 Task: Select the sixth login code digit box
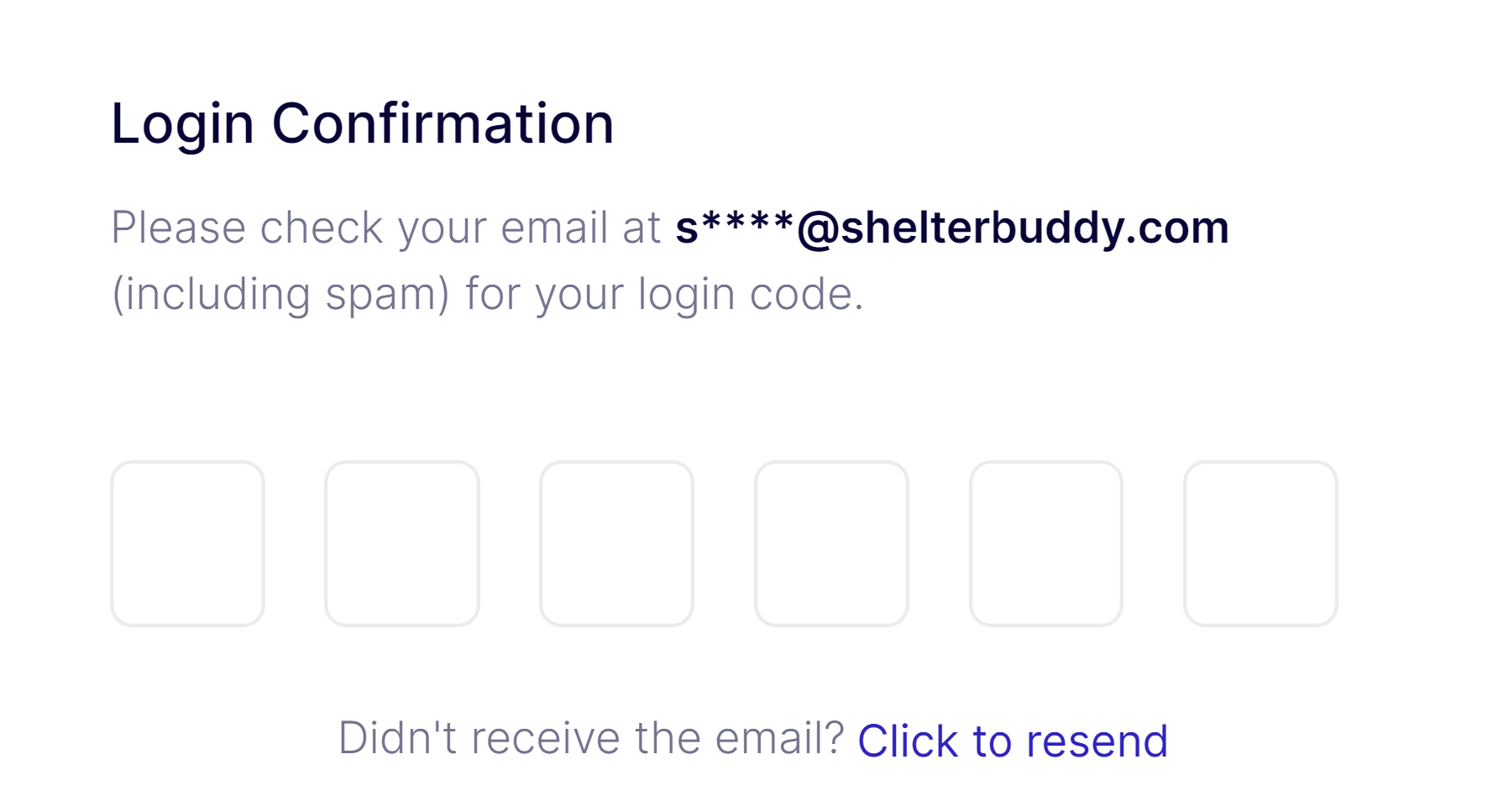pos(1260,543)
